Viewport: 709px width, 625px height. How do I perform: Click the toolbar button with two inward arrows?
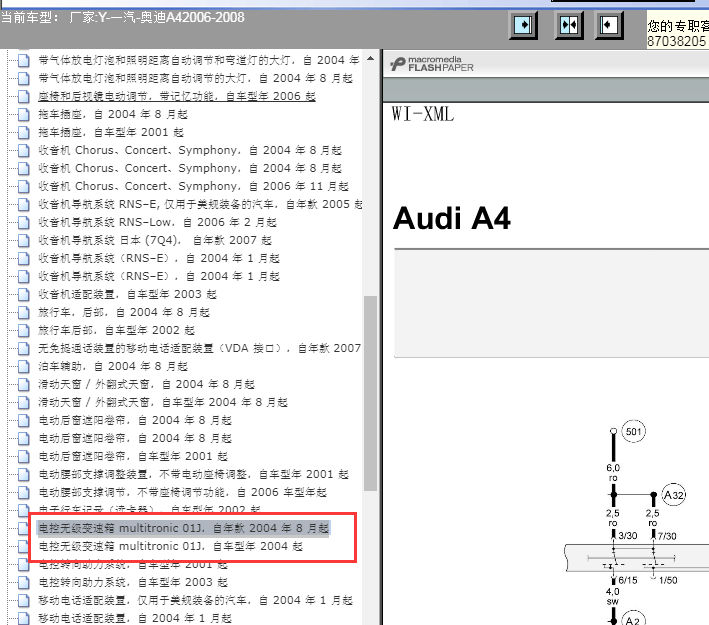(569, 25)
